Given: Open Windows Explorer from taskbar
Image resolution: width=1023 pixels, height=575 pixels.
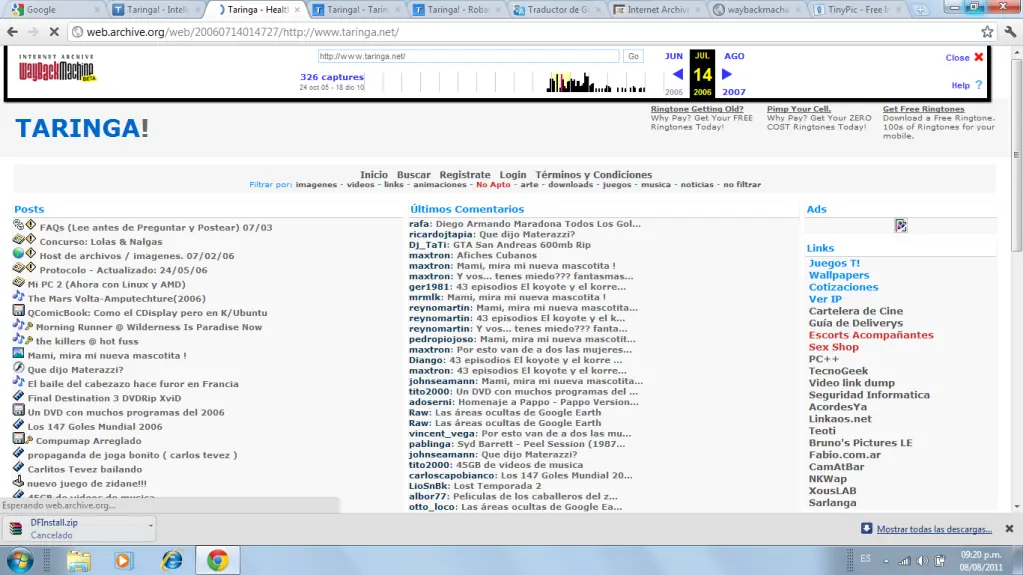Looking at the screenshot, I should point(78,561).
